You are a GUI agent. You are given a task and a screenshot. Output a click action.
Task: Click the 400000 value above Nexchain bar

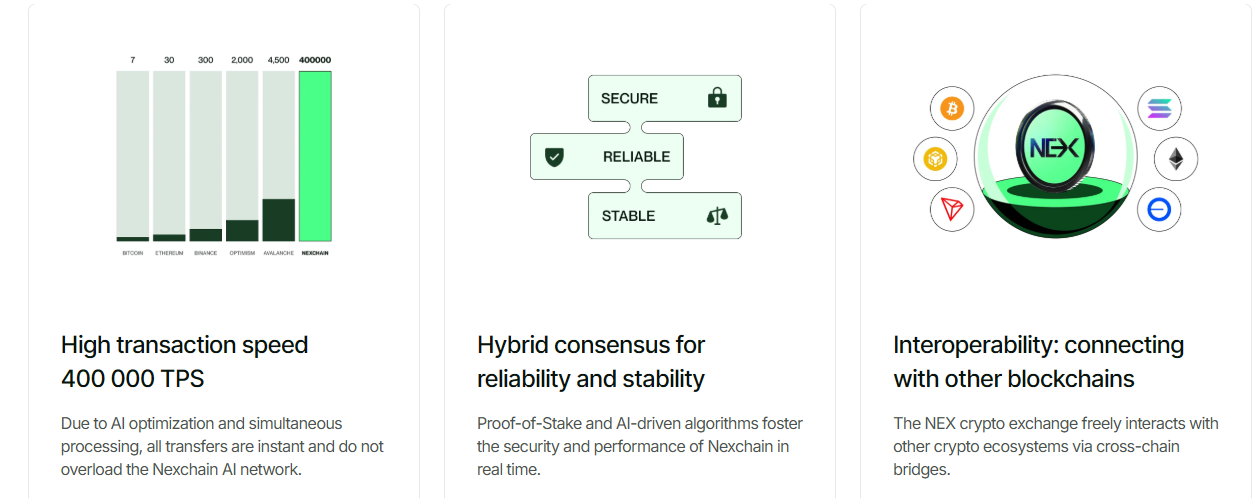click(315, 60)
